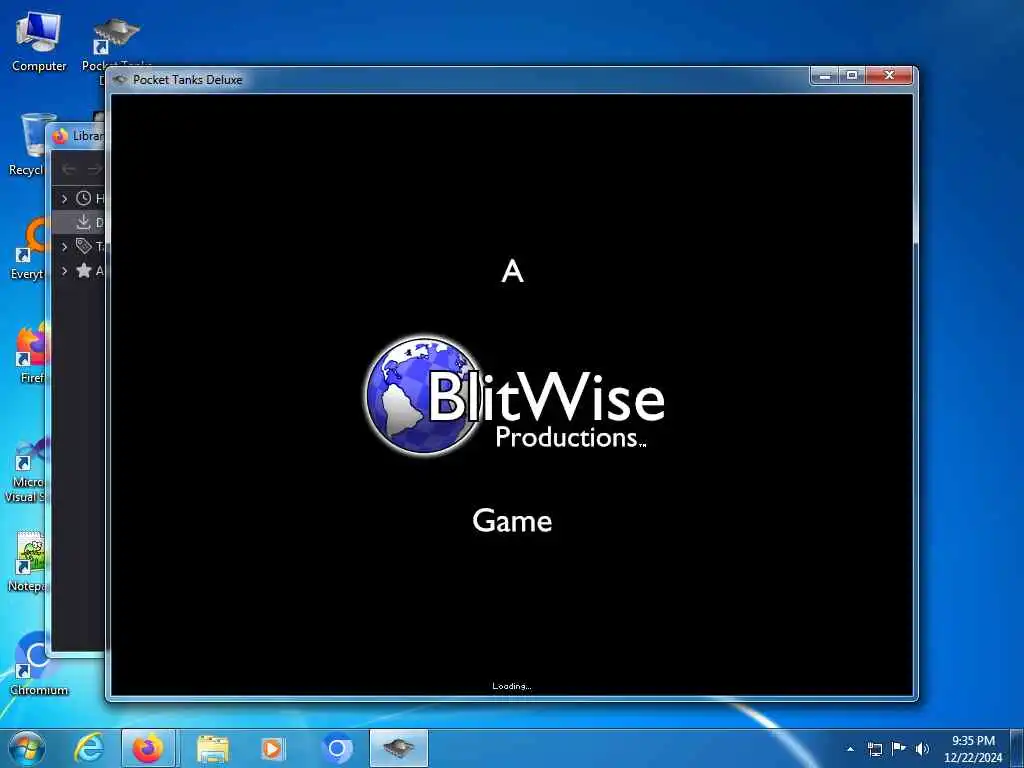
Task: Minimize the Pocket Tanks Deluxe window
Action: [x=825, y=76]
